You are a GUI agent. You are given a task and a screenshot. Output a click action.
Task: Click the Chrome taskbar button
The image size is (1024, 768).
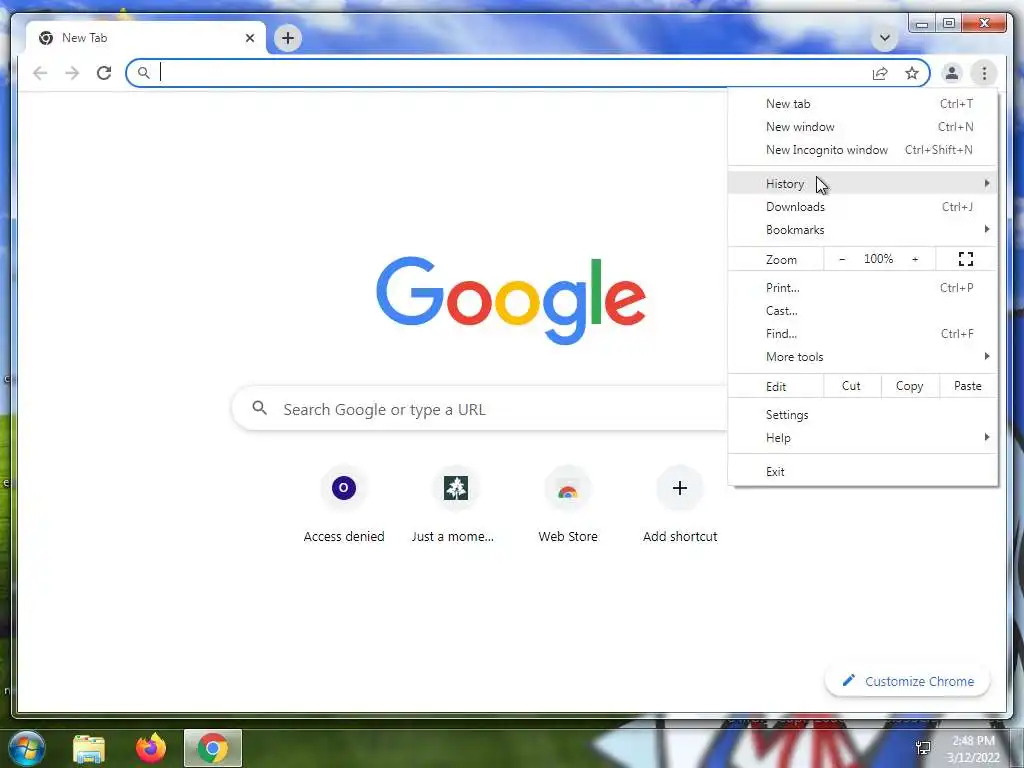213,748
